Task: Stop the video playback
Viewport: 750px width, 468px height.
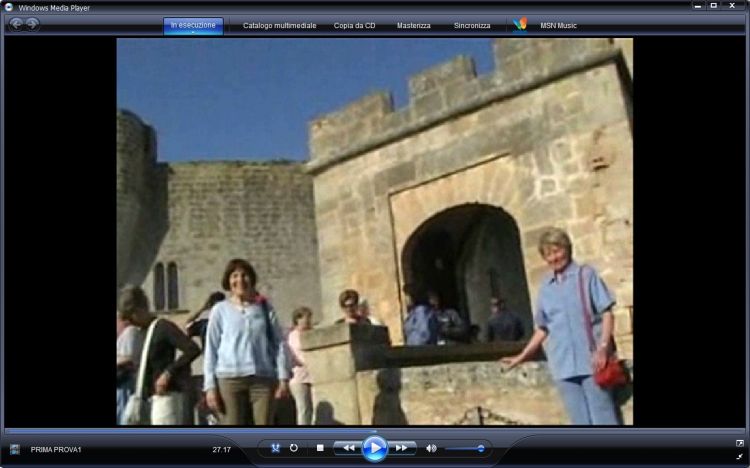Action: pyautogui.click(x=320, y=448)
